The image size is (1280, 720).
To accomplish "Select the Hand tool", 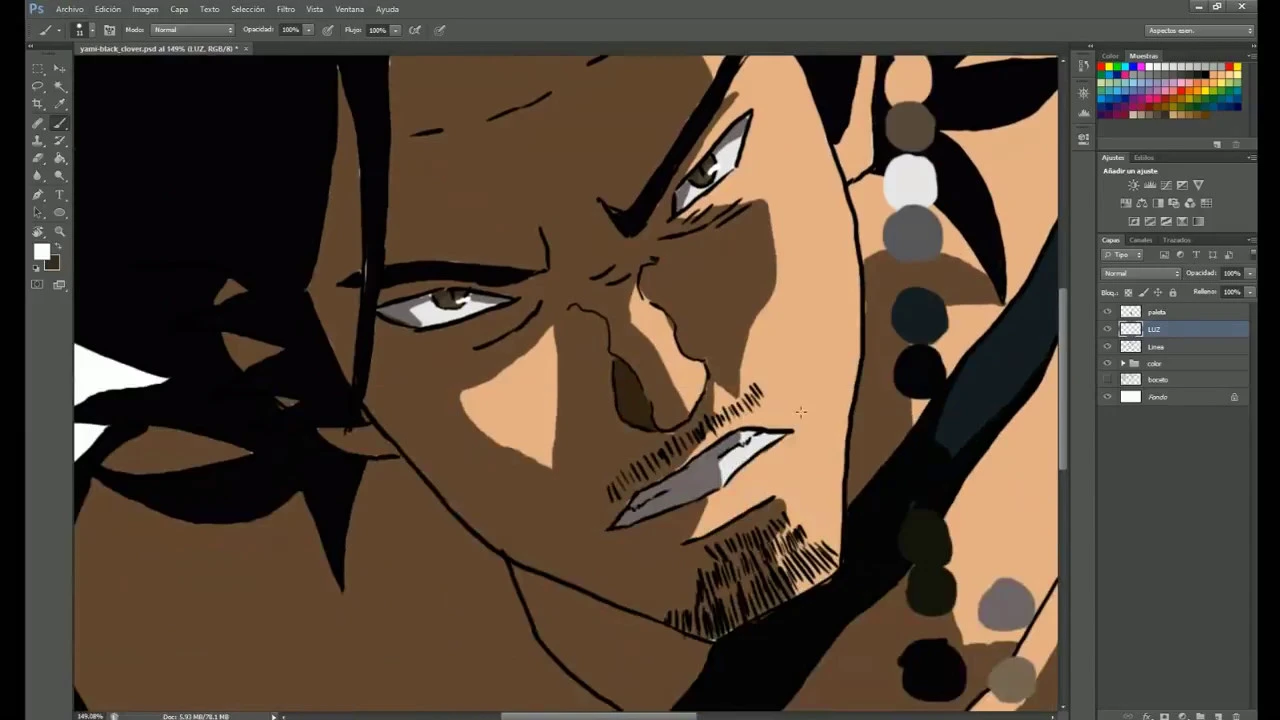I will [x=38, y=231].
